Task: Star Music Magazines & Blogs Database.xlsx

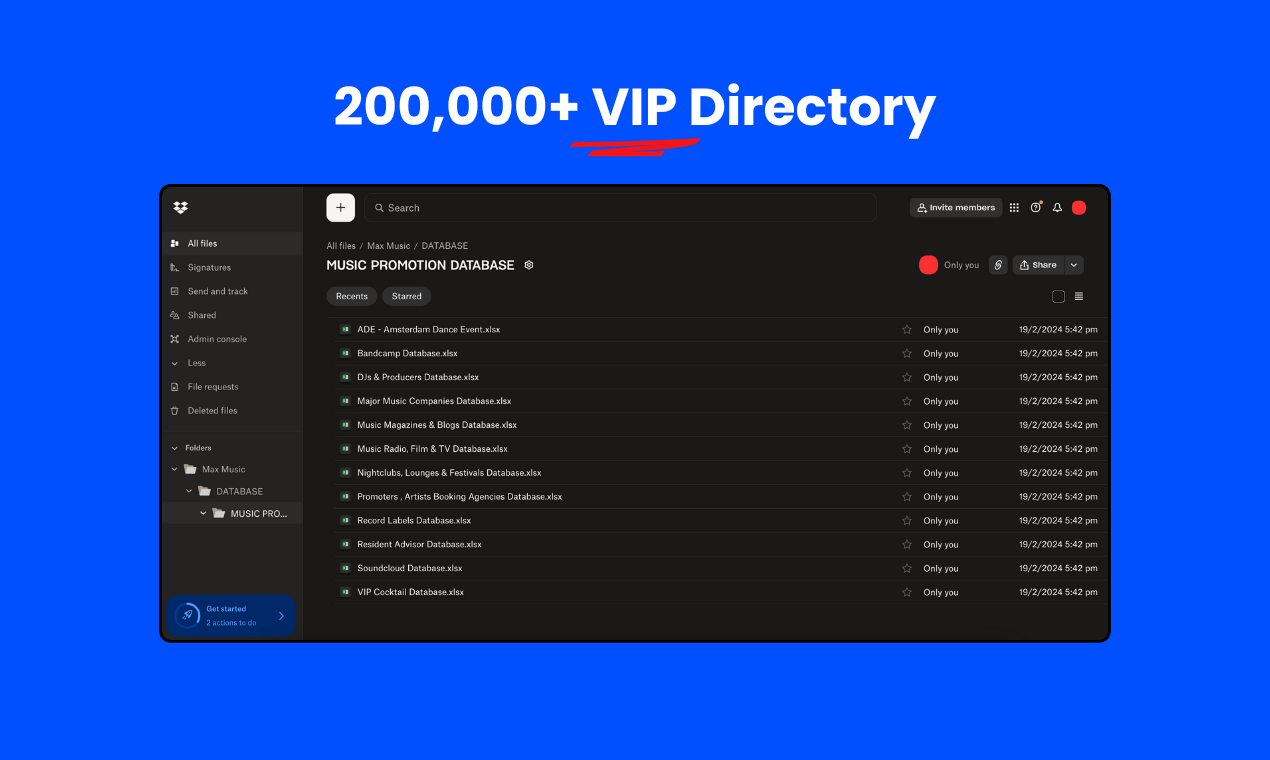Action: (x=907, y=425)
